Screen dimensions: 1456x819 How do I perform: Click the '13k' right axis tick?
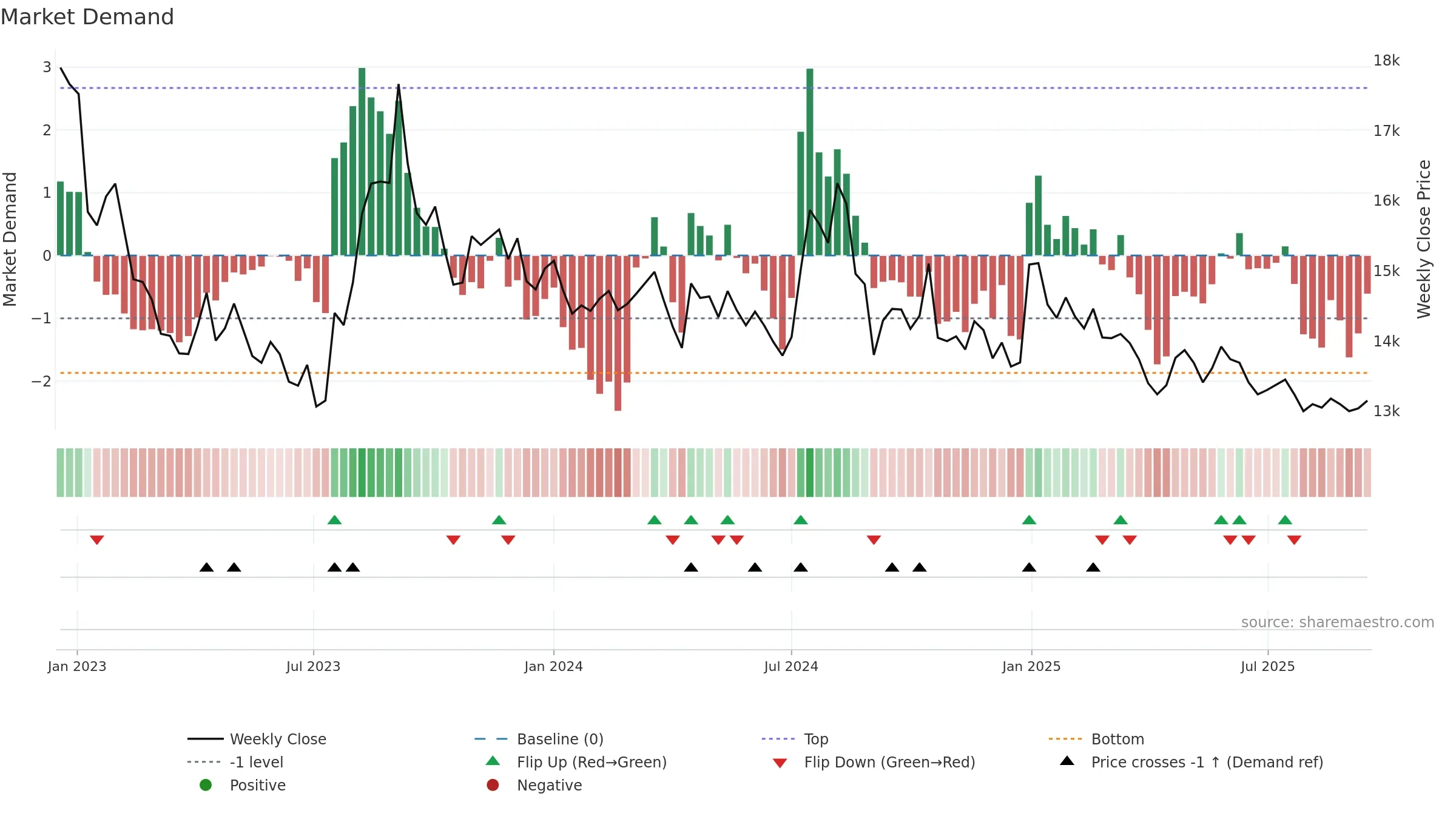coord(1387,411)
